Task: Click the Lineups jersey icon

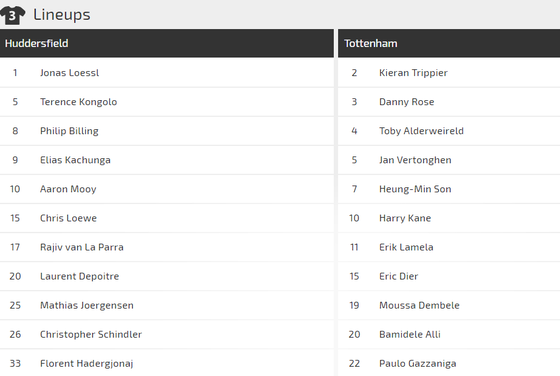Action: click(x=12, y=15)
